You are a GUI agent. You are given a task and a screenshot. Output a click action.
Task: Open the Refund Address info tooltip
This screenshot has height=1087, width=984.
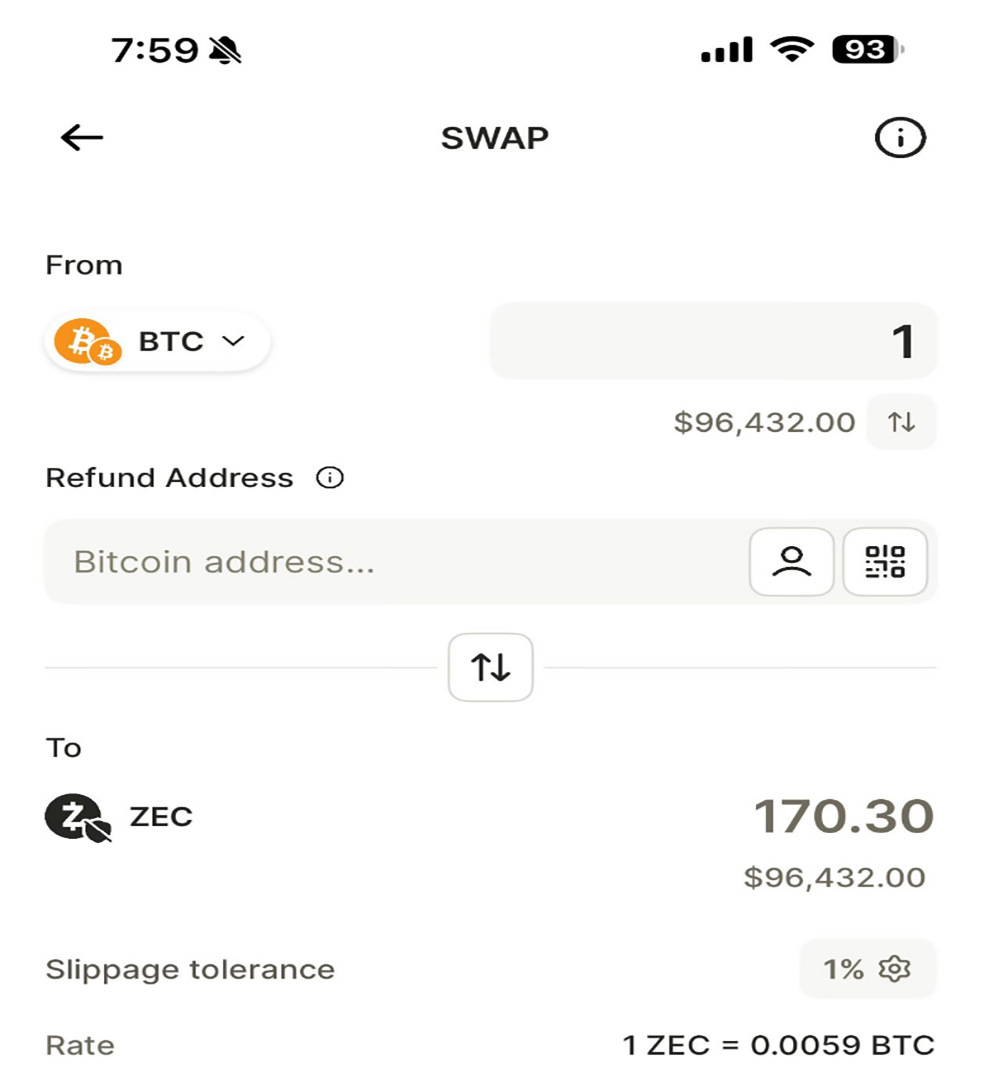click(x=329, y=478)
